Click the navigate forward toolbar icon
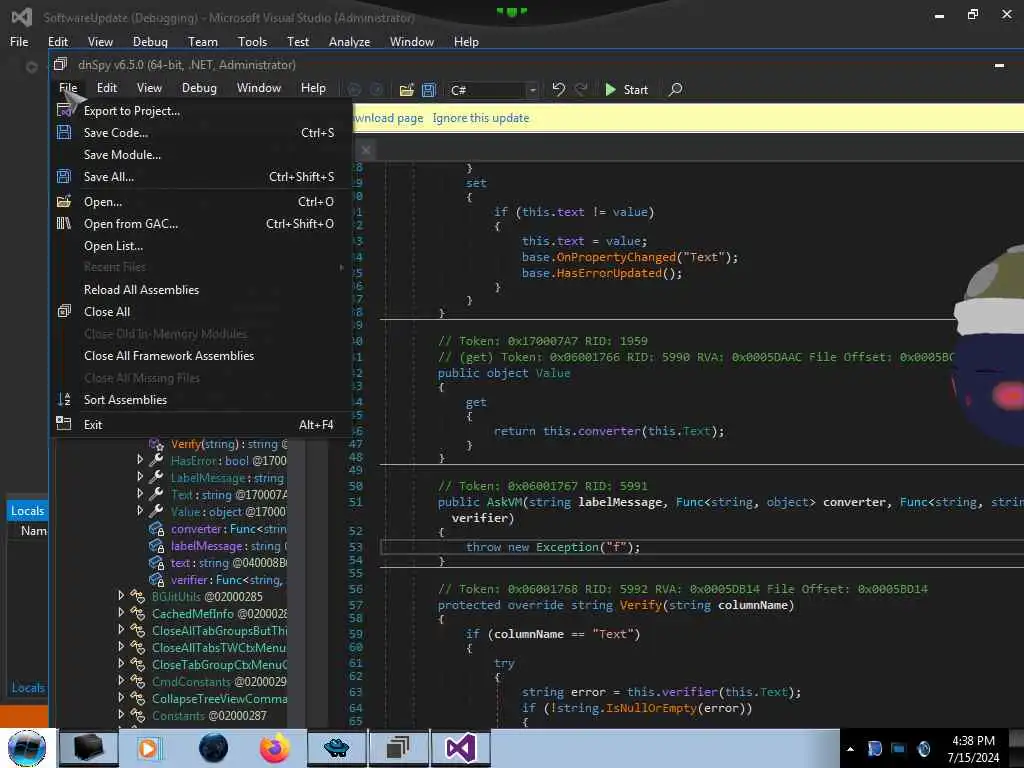 [x=377, y=90]
